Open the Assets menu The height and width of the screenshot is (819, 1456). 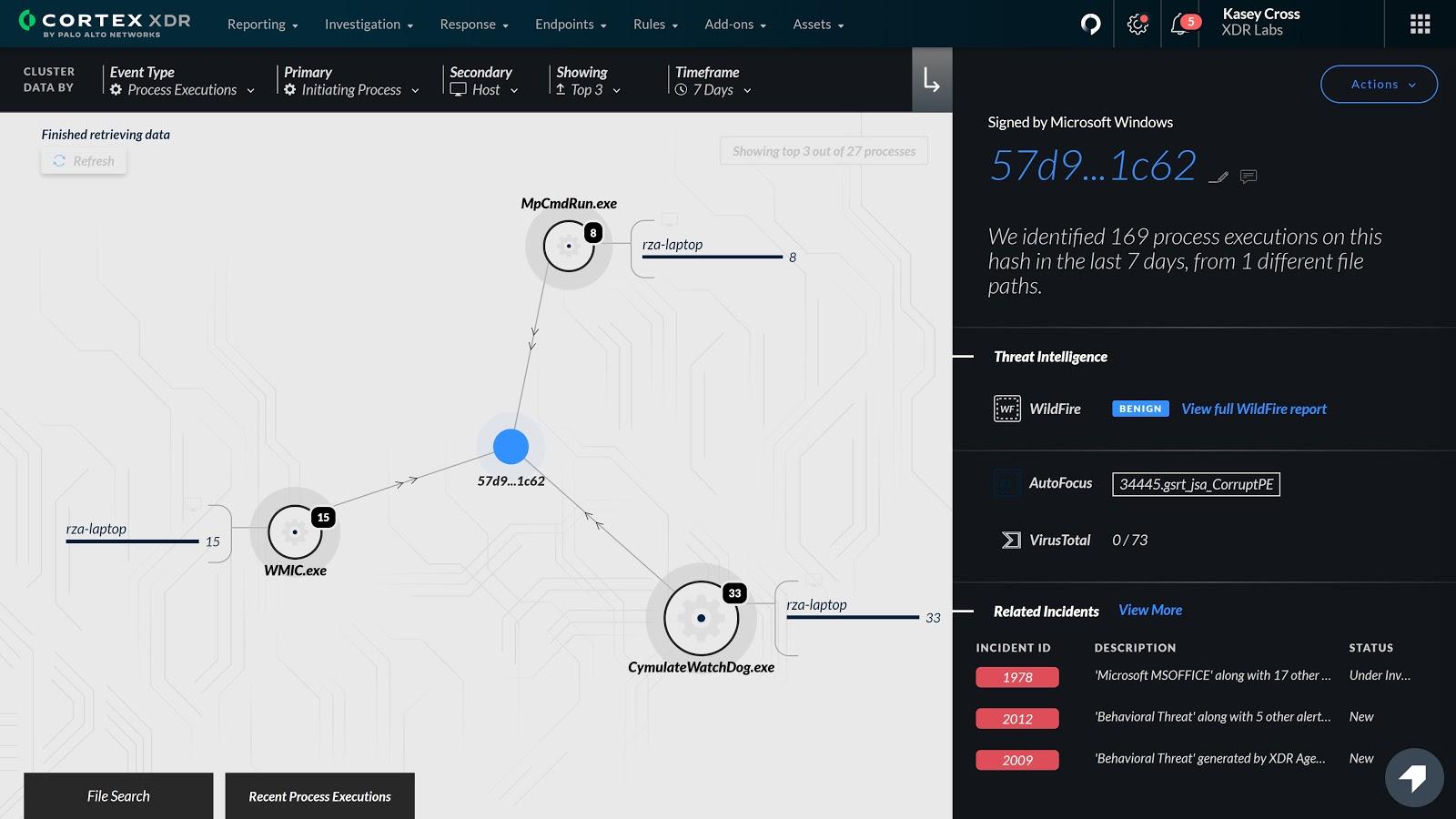click(x=818, y=25)
